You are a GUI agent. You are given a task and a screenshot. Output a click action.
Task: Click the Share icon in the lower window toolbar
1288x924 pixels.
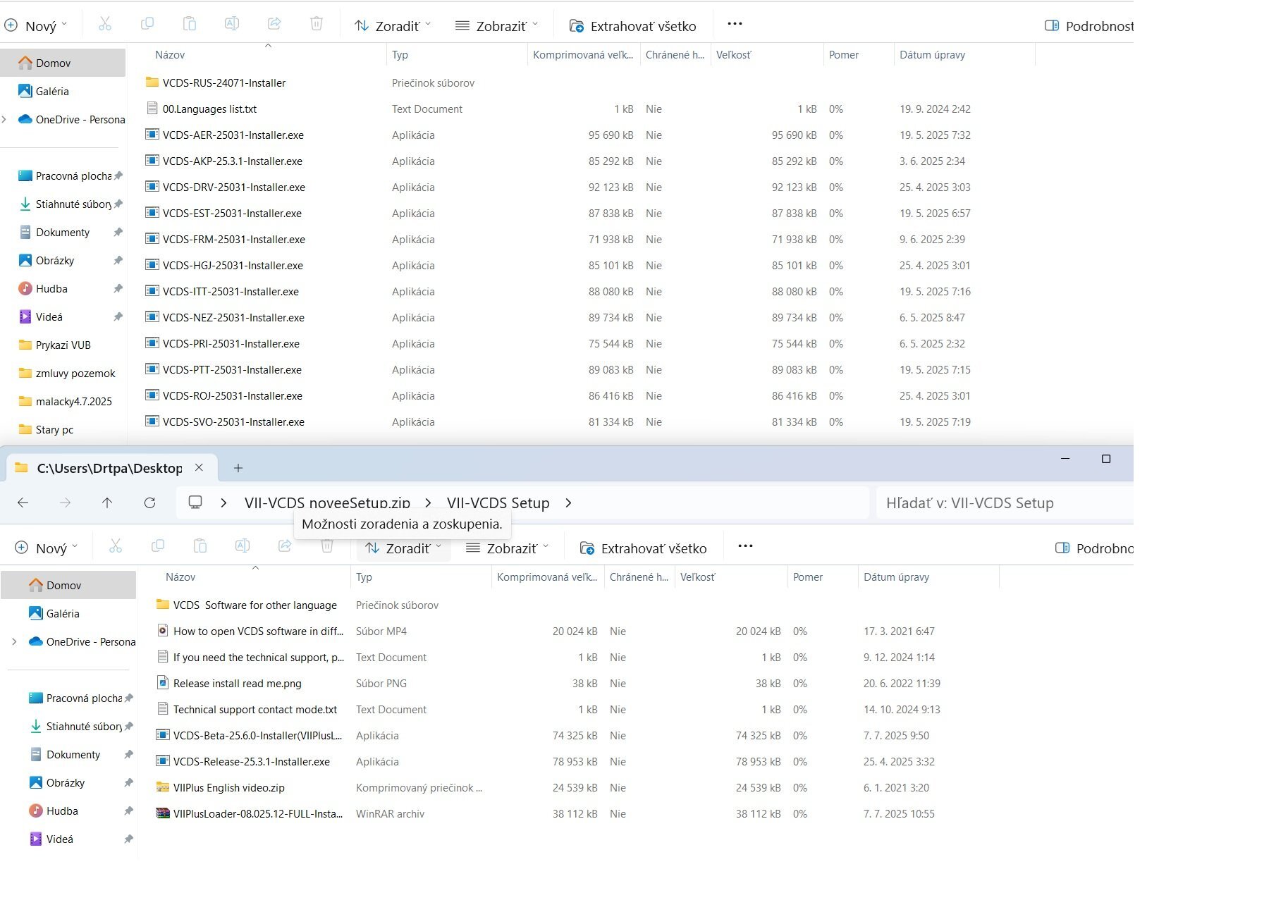(x=285, y=546)
